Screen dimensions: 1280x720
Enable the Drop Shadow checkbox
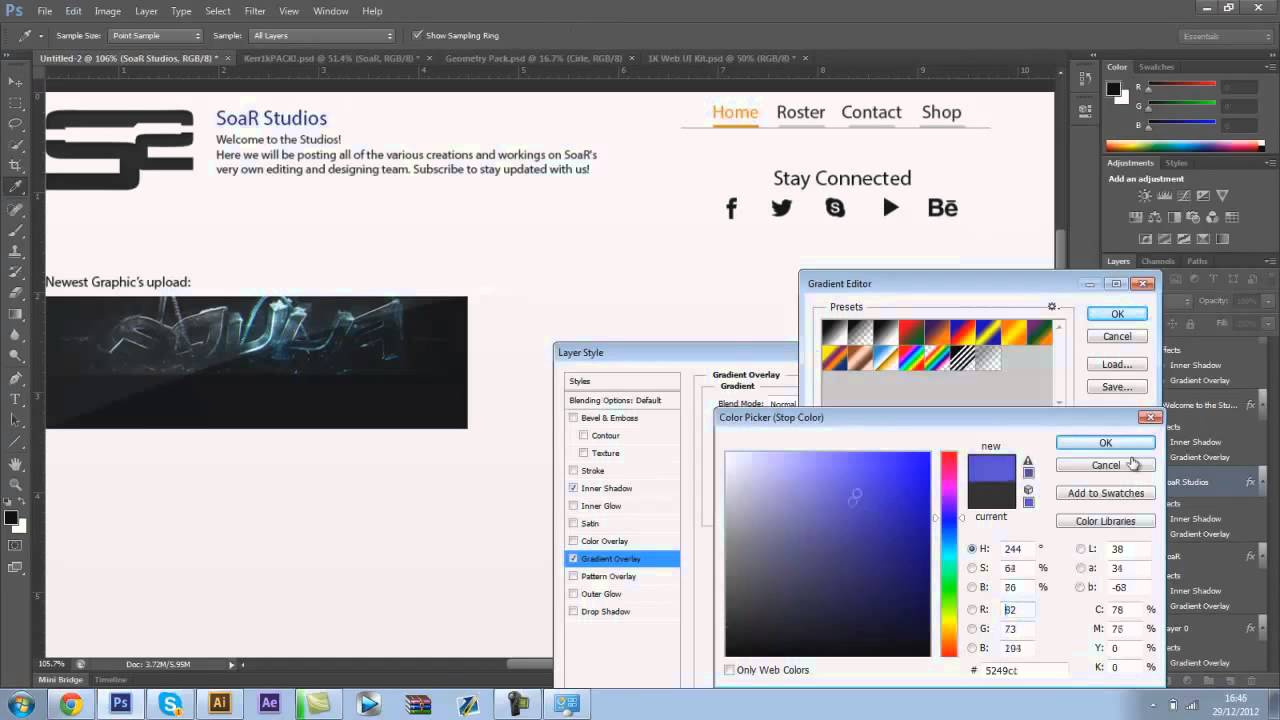[x=573, y=611]
